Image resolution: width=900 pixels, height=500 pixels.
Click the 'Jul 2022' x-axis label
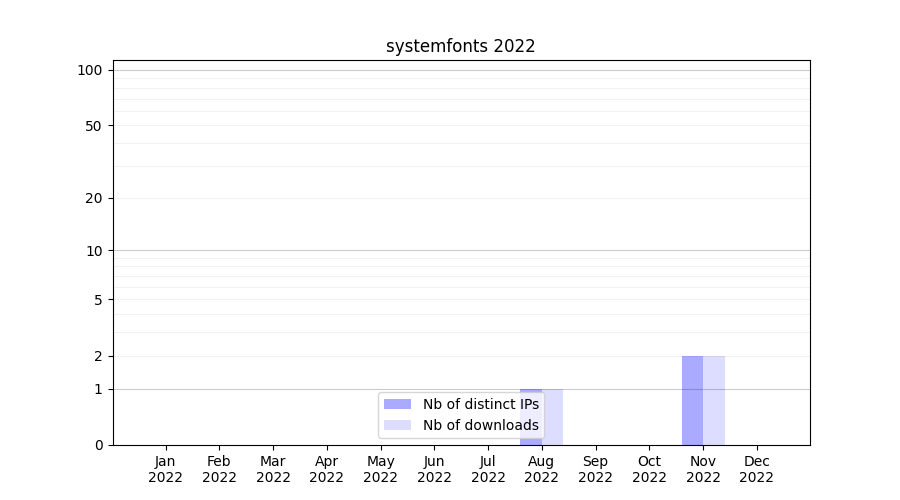pyautogui.click(x=488, y=469)
